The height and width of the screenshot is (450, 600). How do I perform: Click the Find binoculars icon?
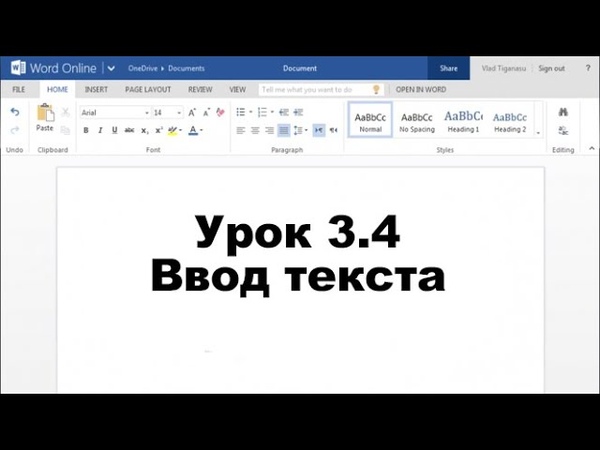[x=563, y=112]
